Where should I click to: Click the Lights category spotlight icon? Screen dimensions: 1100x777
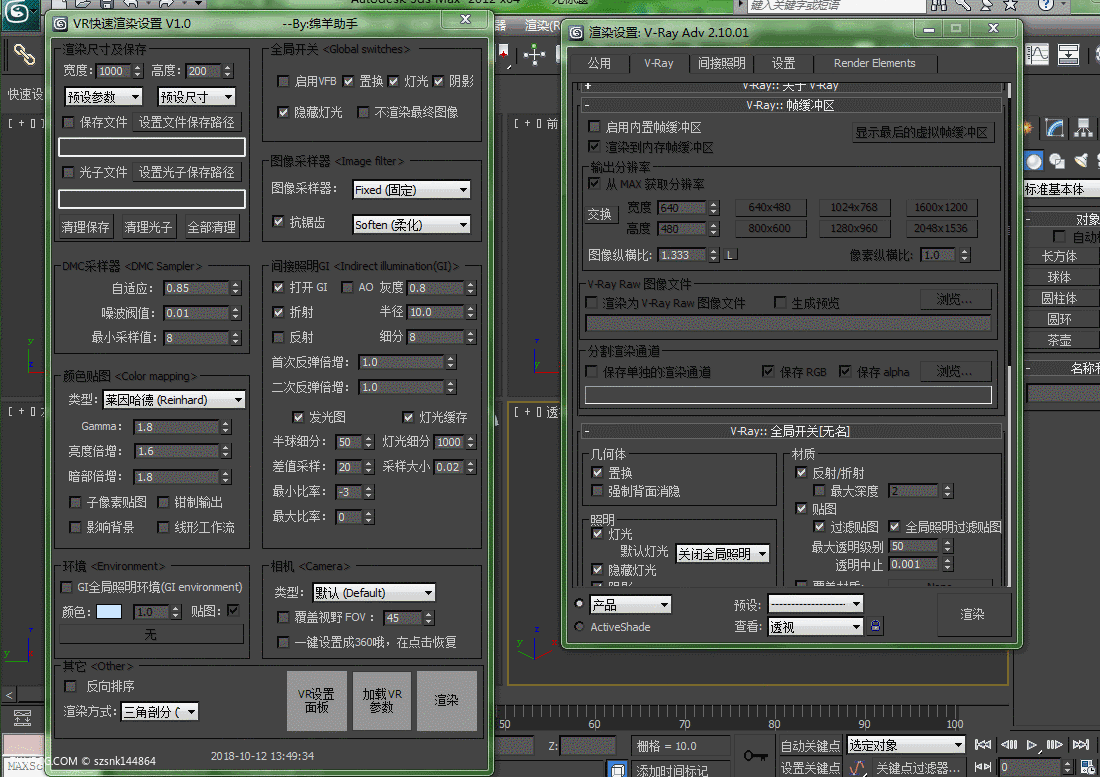(x=1081, y=161)
